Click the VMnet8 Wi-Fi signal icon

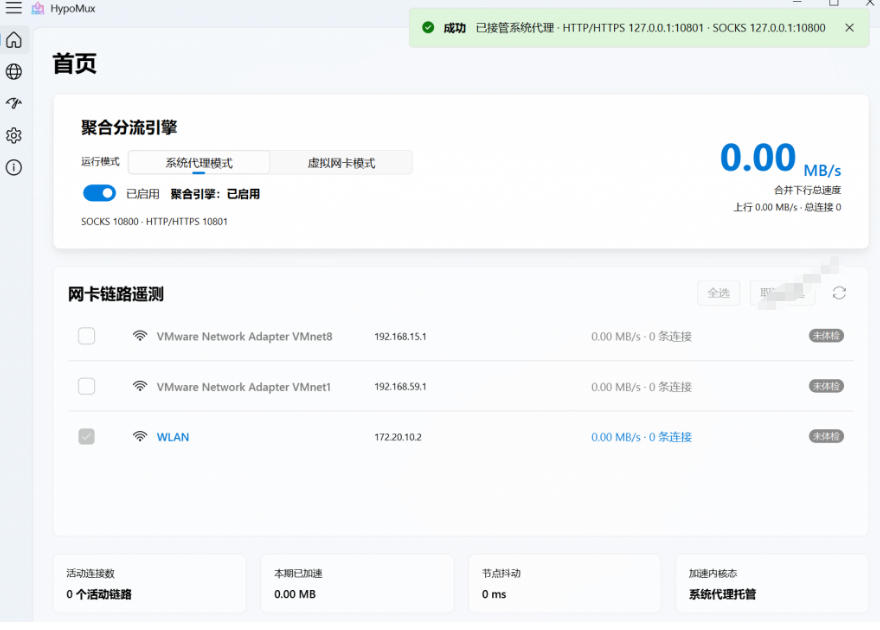coord(140,336)
